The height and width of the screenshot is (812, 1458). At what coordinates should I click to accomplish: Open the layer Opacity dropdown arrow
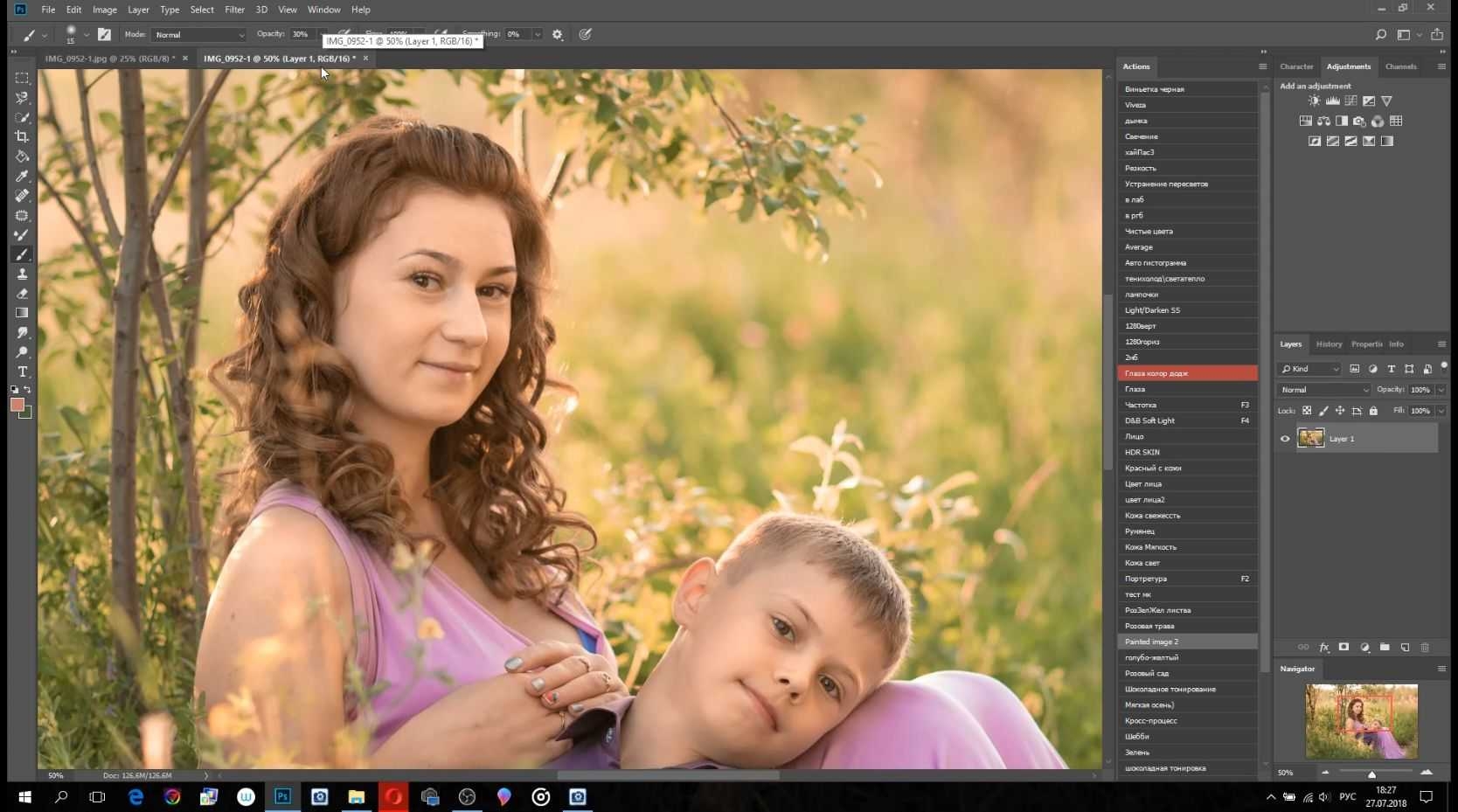[1441, 390]
